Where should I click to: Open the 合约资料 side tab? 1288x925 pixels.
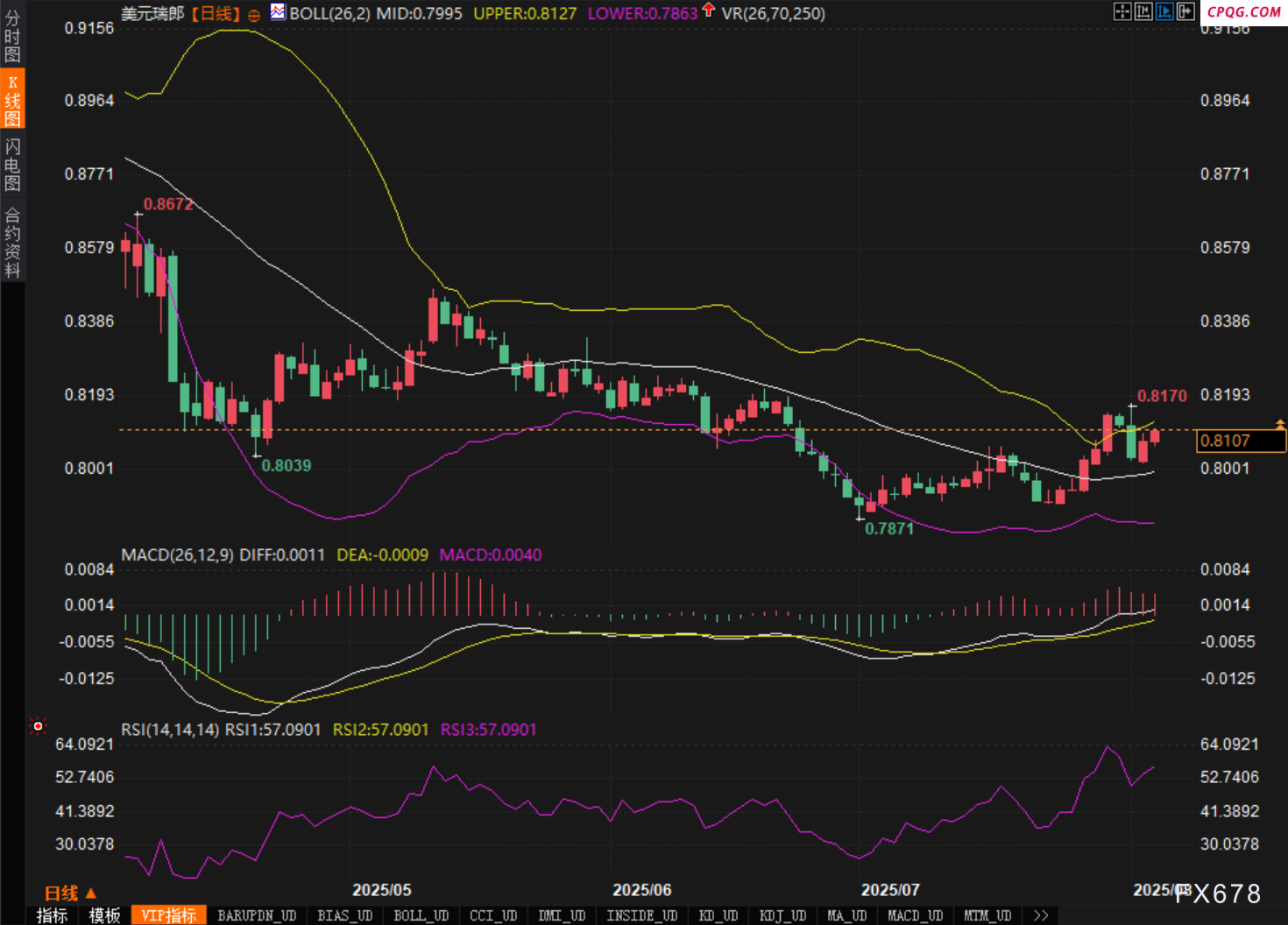[12, 242]
